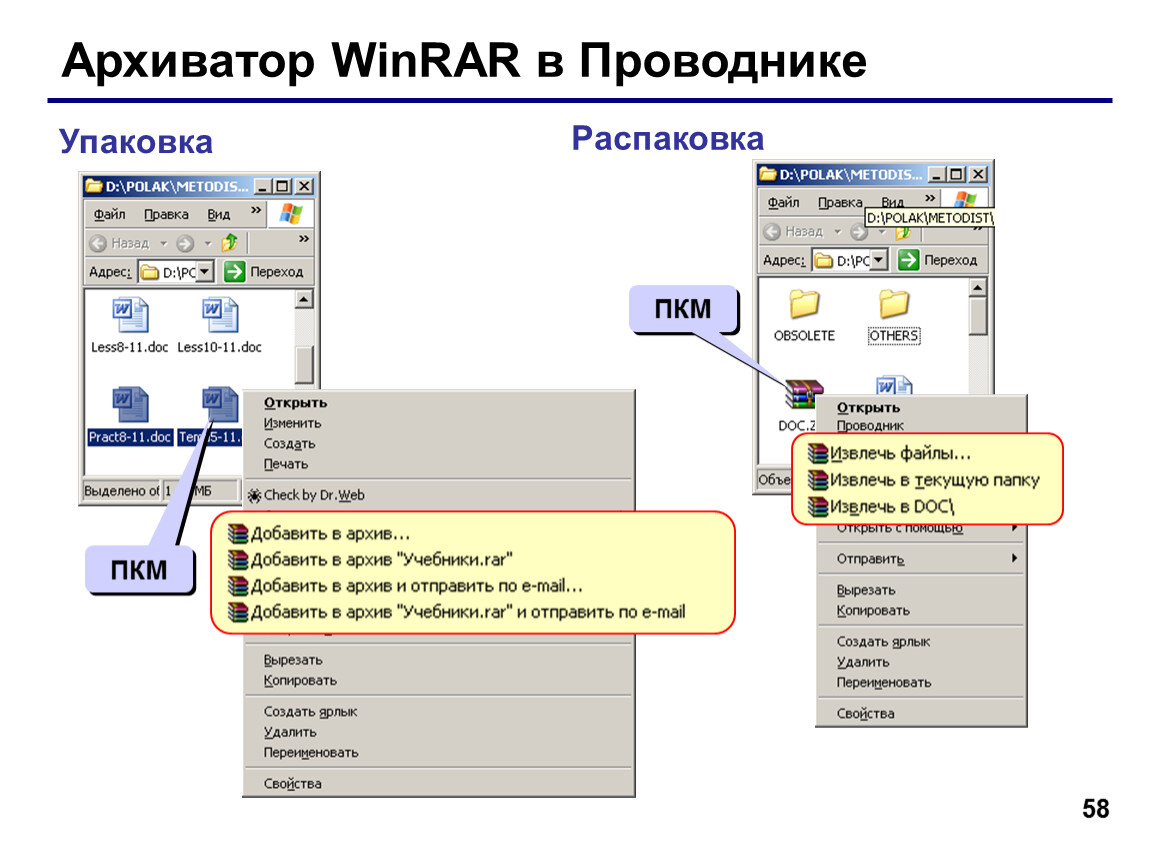
Task: Choose Добавить в архив "Учебники.rar"
Action: (x=370, y=560)
